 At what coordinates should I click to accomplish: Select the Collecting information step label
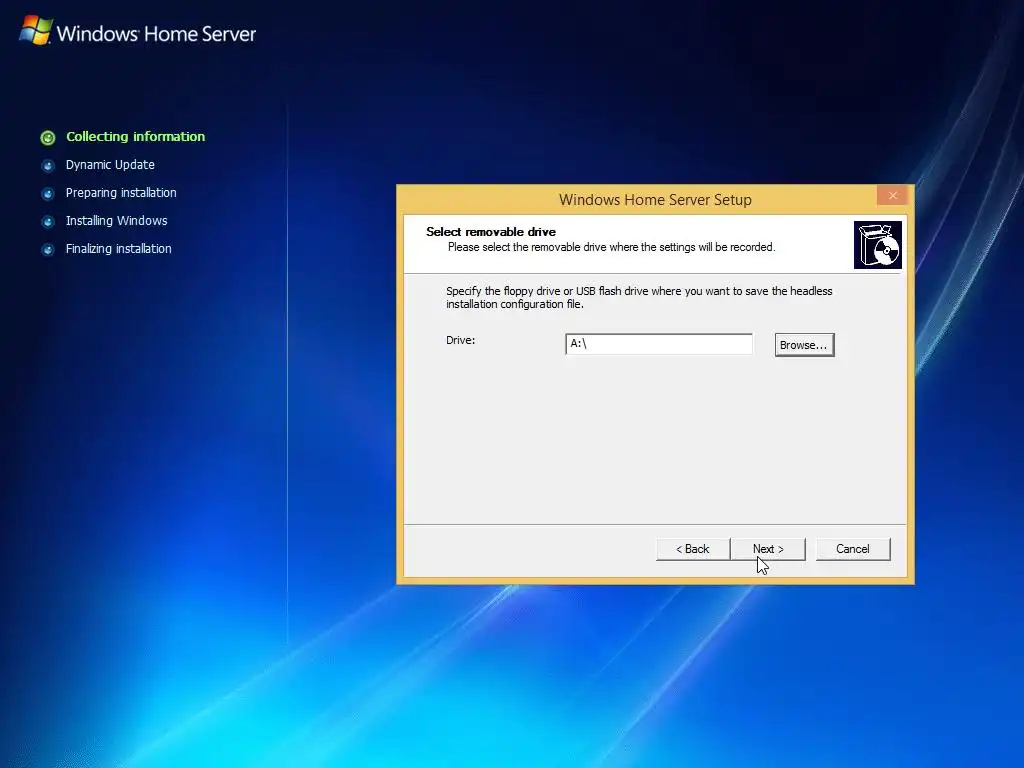(135, 136)
